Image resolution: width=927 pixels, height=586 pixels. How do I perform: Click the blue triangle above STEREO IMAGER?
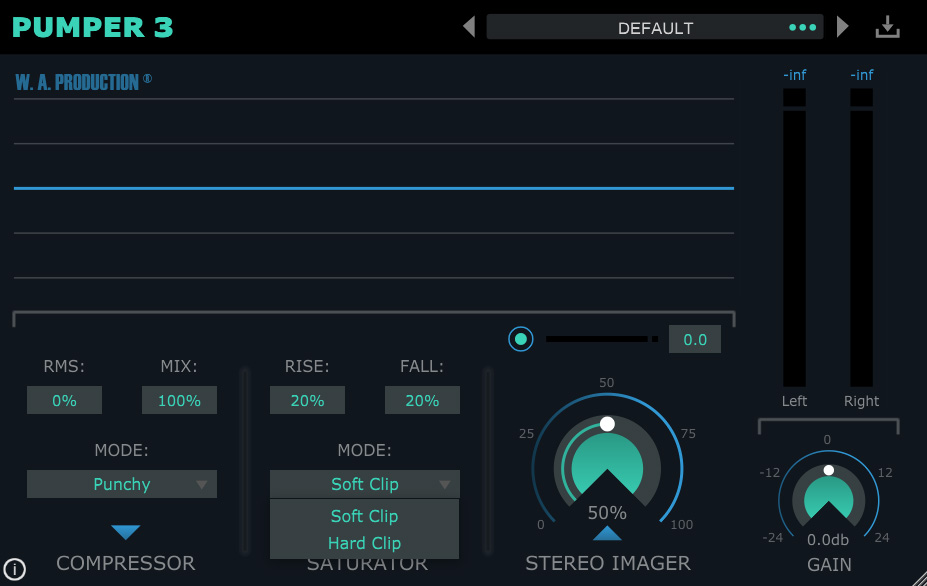pyautogui.click(x=607, y=533)
